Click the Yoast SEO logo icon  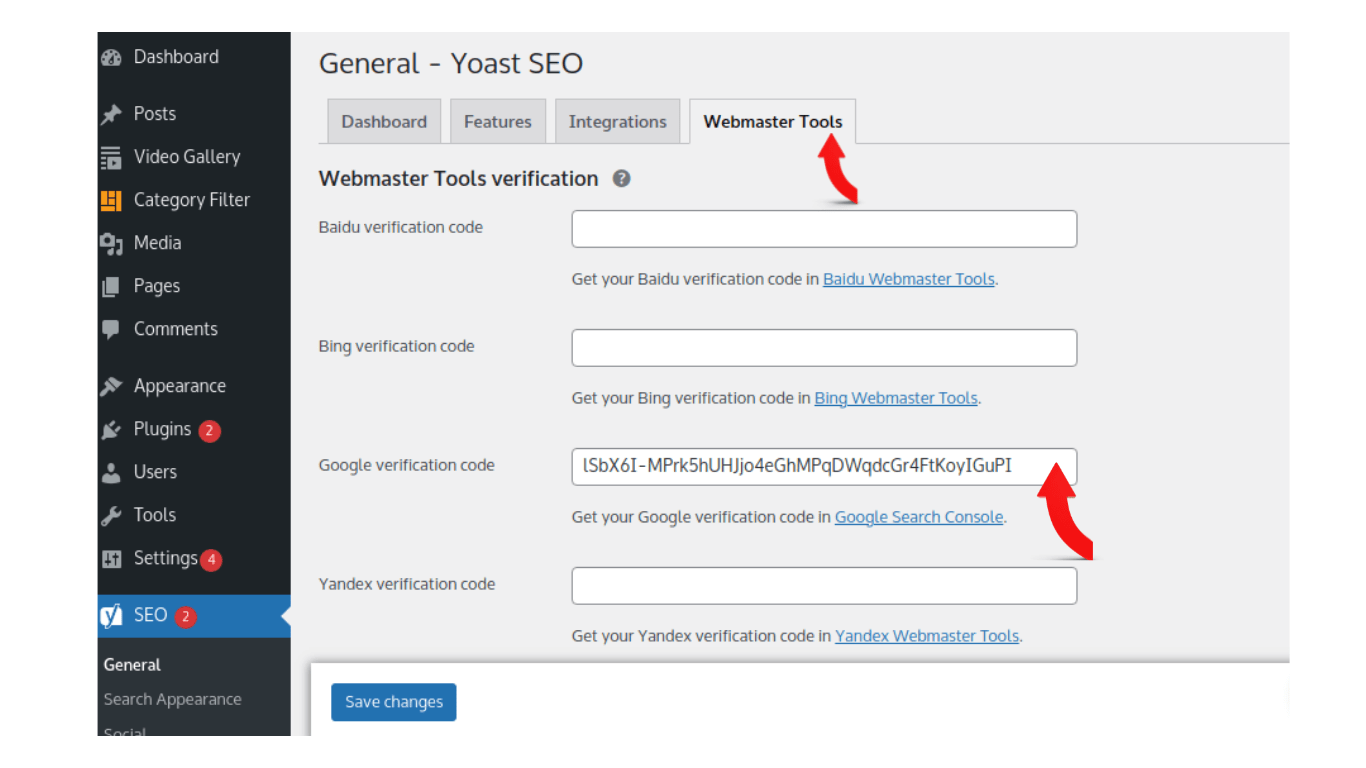pyautogui.click(x=111, y=616)
